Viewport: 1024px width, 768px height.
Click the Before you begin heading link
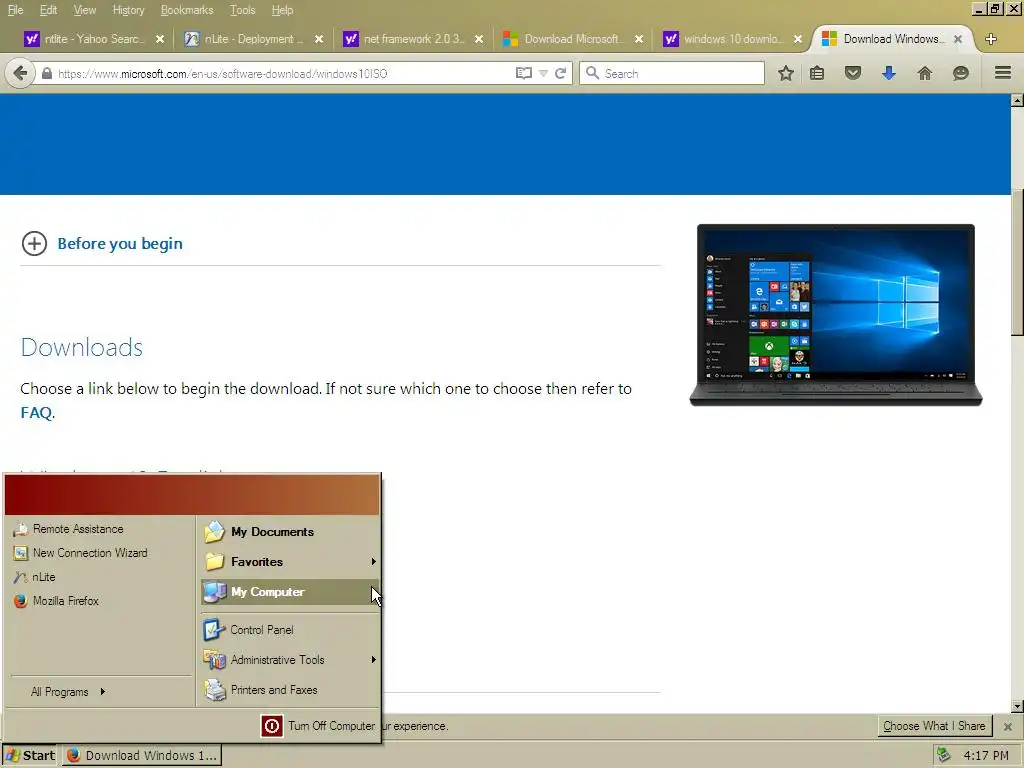120,244
